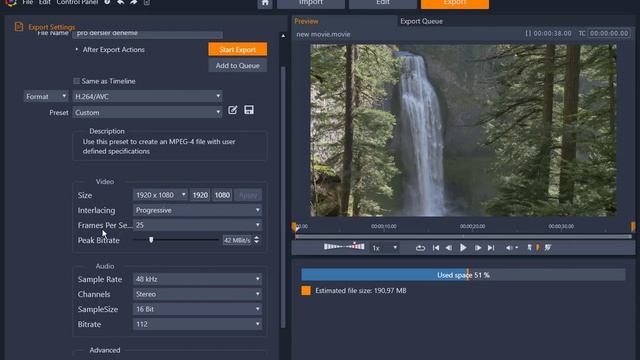Open the audio Bitrate dropdown 112
This screenshot has width=640, height=360.
(x=198, y=324)
